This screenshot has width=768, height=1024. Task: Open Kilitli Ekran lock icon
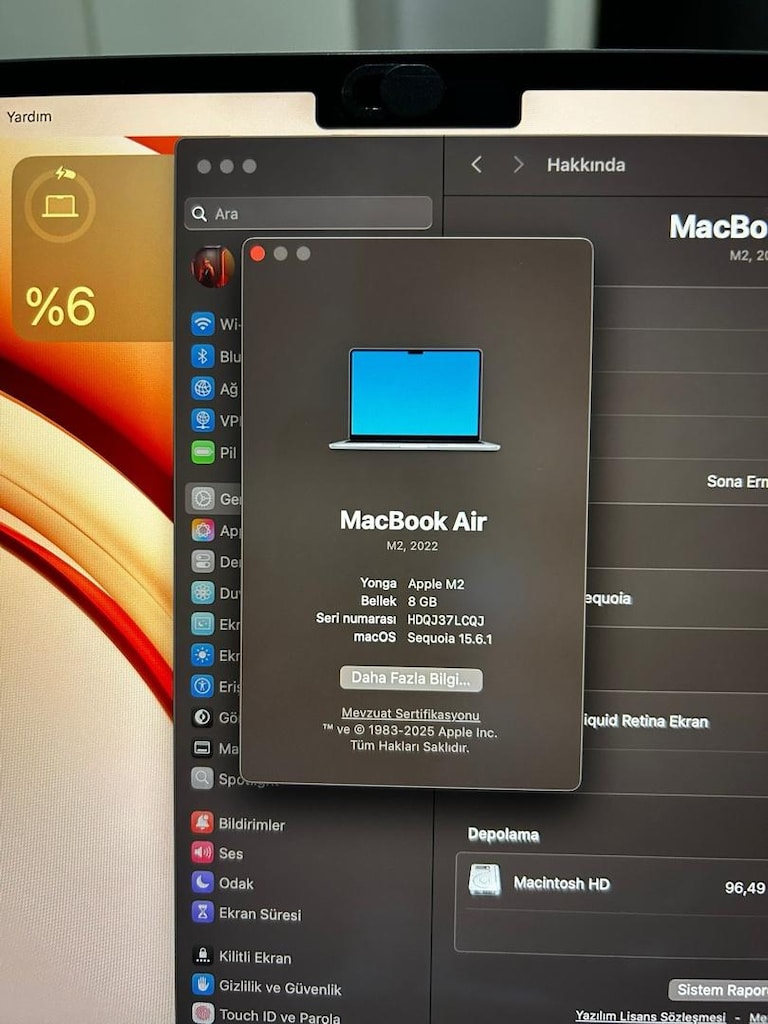click(202, 955)
